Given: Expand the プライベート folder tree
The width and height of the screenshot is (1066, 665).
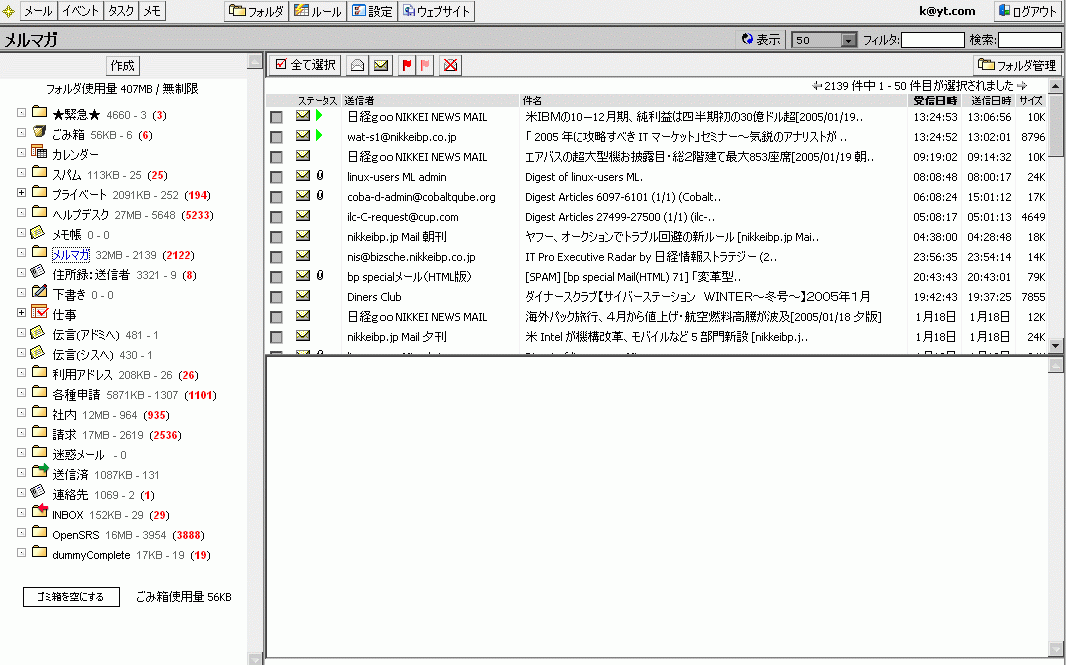Looking at the screenshot, I should tap(21, 193).
